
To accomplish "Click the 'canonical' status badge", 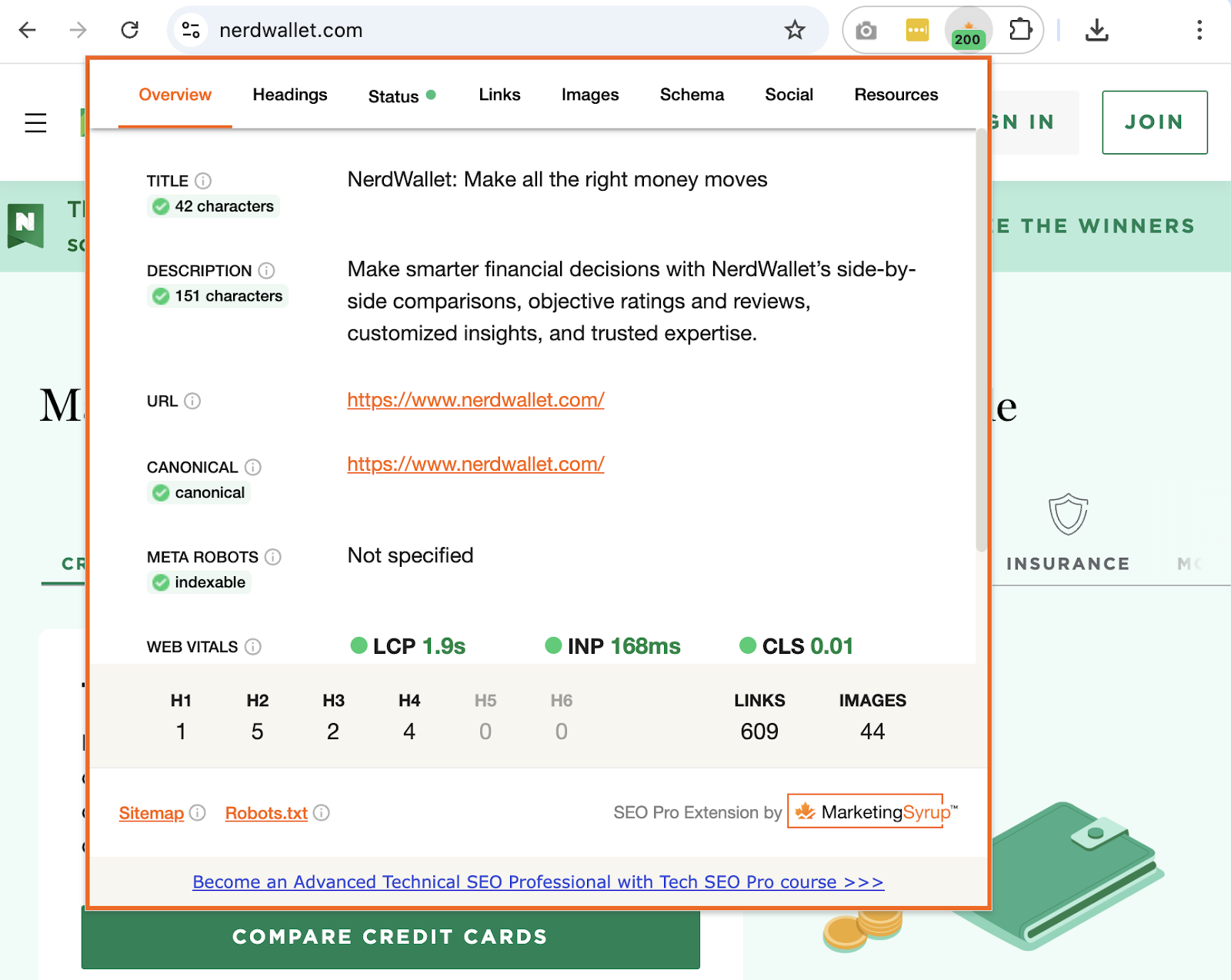I will [x=198, y=493].
